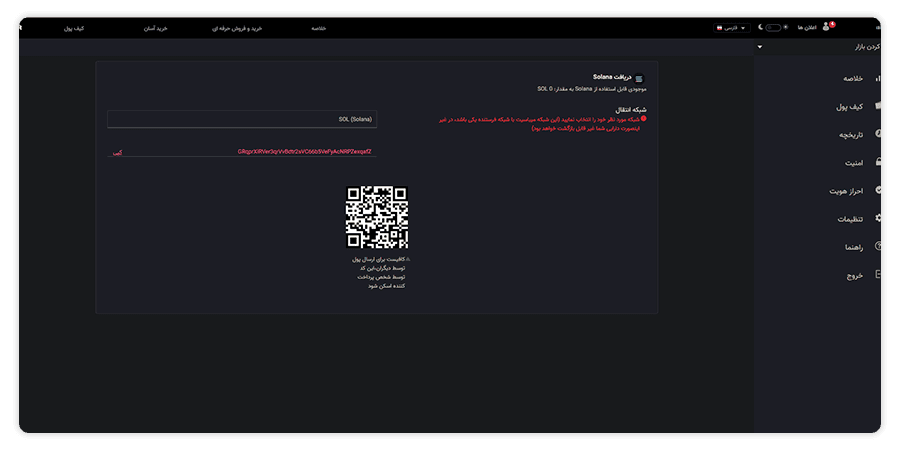Click the help question-mark icon in sidebar
The image size is (900, 450).
878,246
